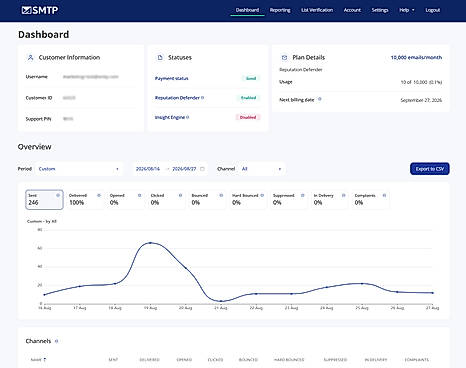Click the Hard Bounced card info icon
Viewport: 466px width, 368px height.
point(262,195)
